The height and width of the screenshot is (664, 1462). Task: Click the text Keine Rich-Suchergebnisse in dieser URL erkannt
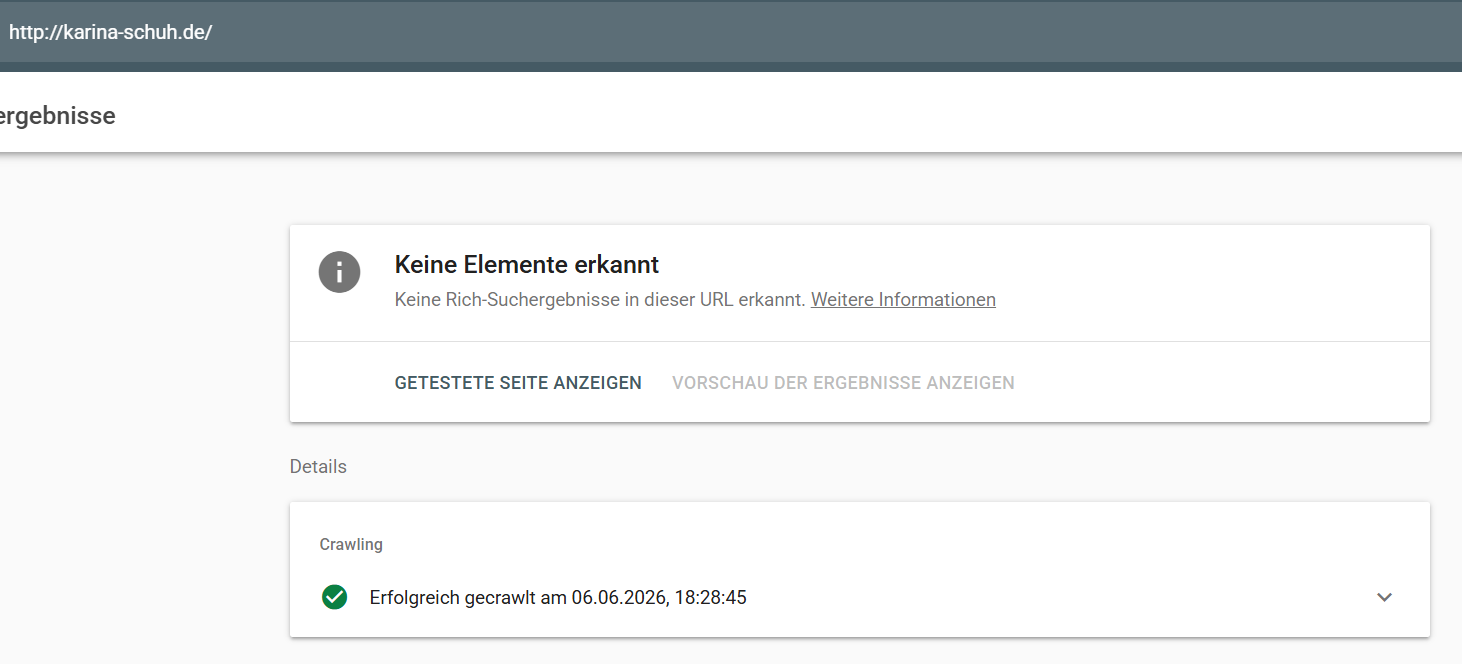click(600, 299)
